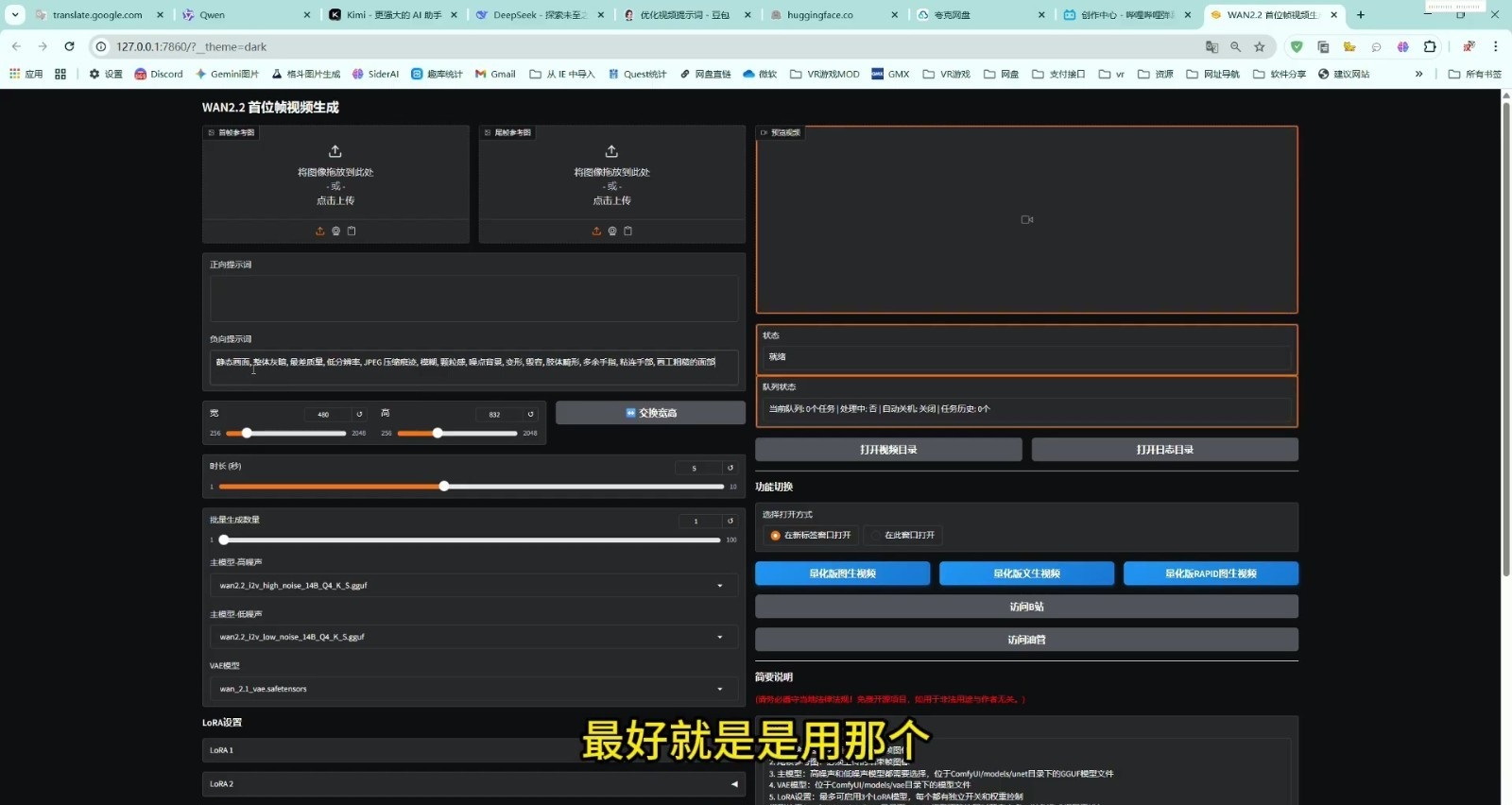Open the low-noise main model dropdown
1512x805 pixels.
[x=719, y=637]
